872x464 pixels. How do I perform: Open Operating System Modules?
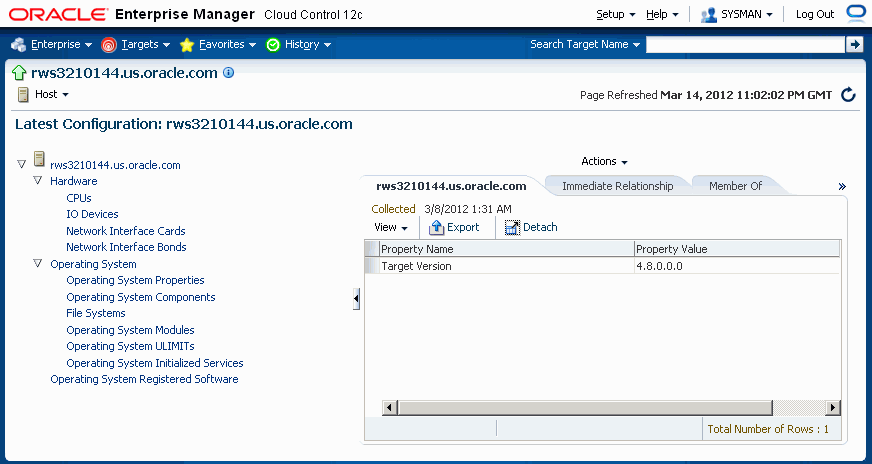click(x=130, y=330)
